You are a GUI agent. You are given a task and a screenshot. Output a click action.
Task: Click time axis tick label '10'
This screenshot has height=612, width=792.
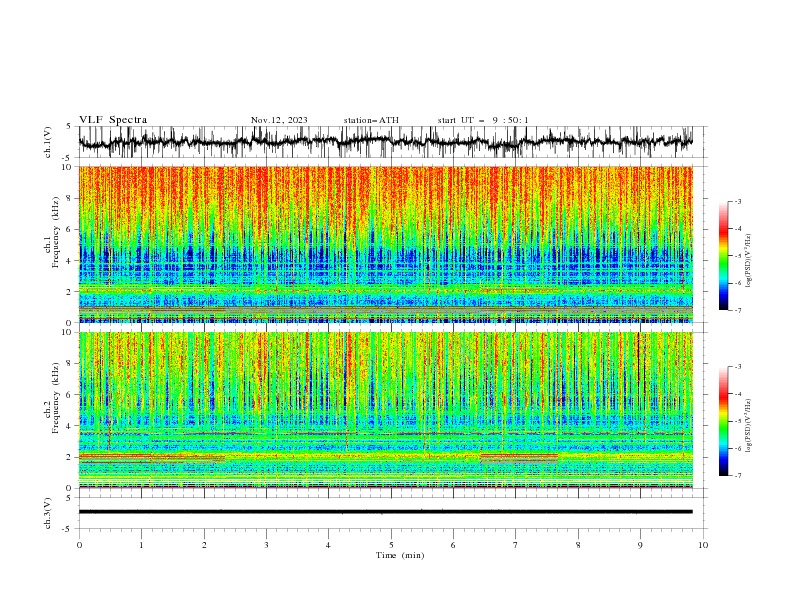coord(703,545)
